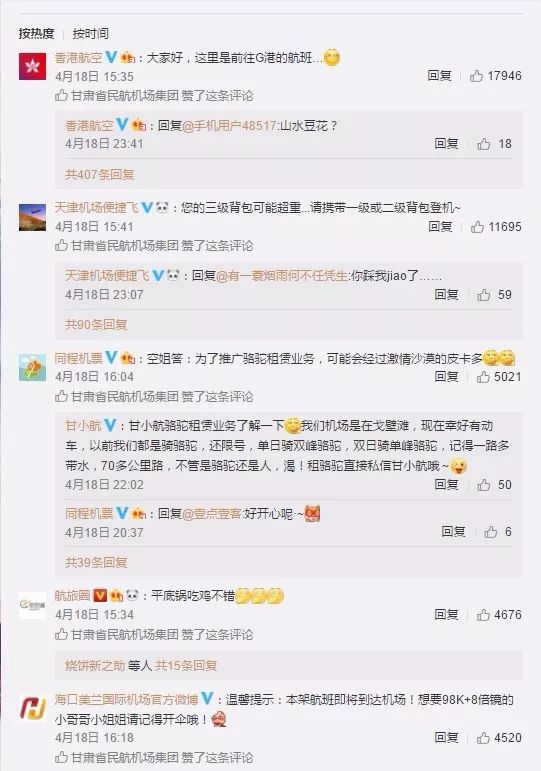Viewport: 541px width, 771px height.
Task: Expand 共407条回复 replies
Action: click(100, 175)
